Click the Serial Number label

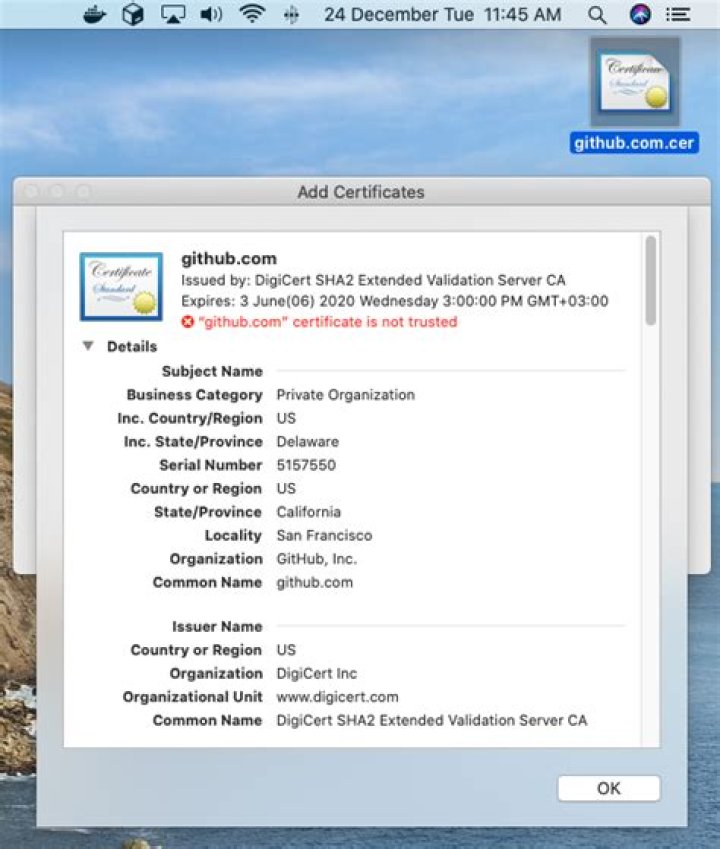(211, 465)
